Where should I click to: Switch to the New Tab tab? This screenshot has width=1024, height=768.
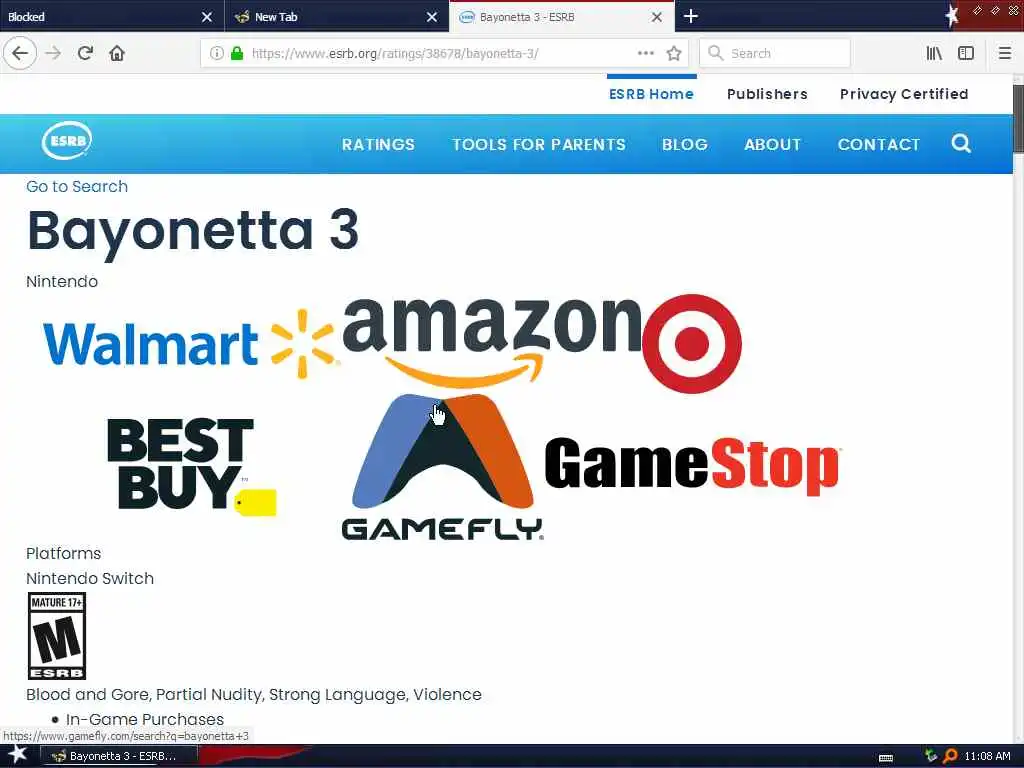337,16
